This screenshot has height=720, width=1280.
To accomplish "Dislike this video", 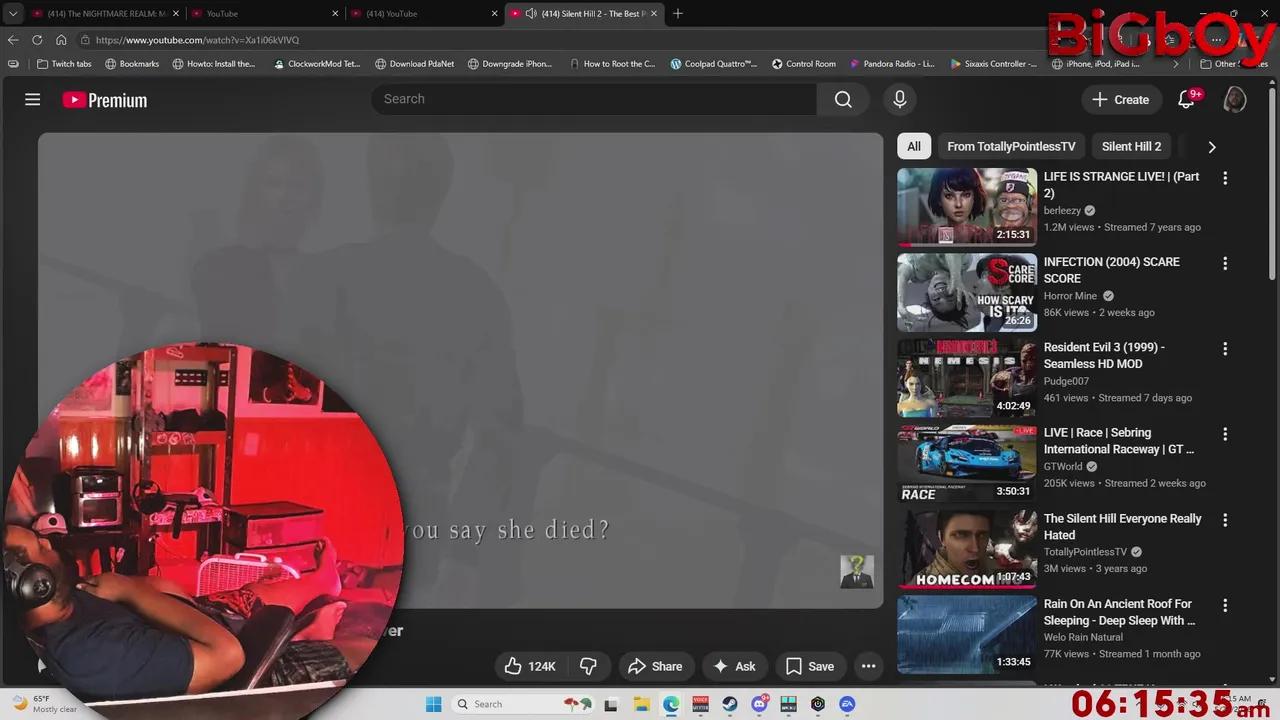I will tap(588, 666).
